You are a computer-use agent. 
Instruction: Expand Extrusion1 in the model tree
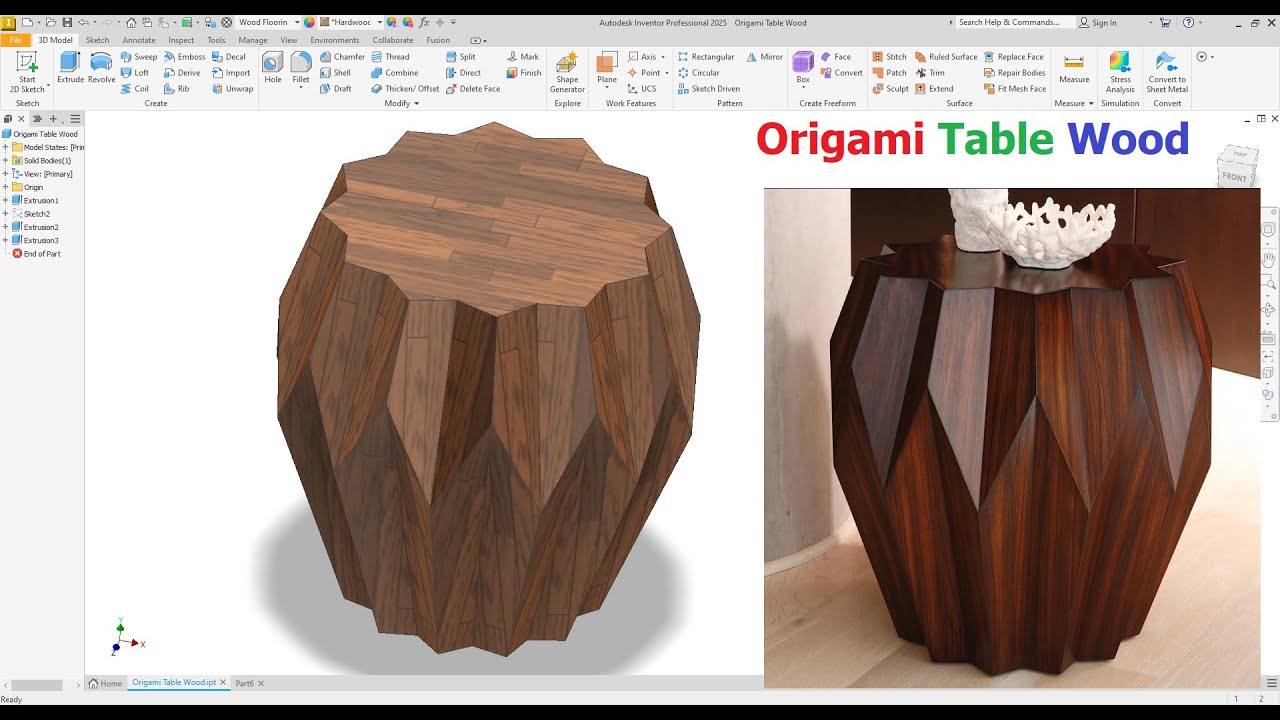(x=5, y=201)
